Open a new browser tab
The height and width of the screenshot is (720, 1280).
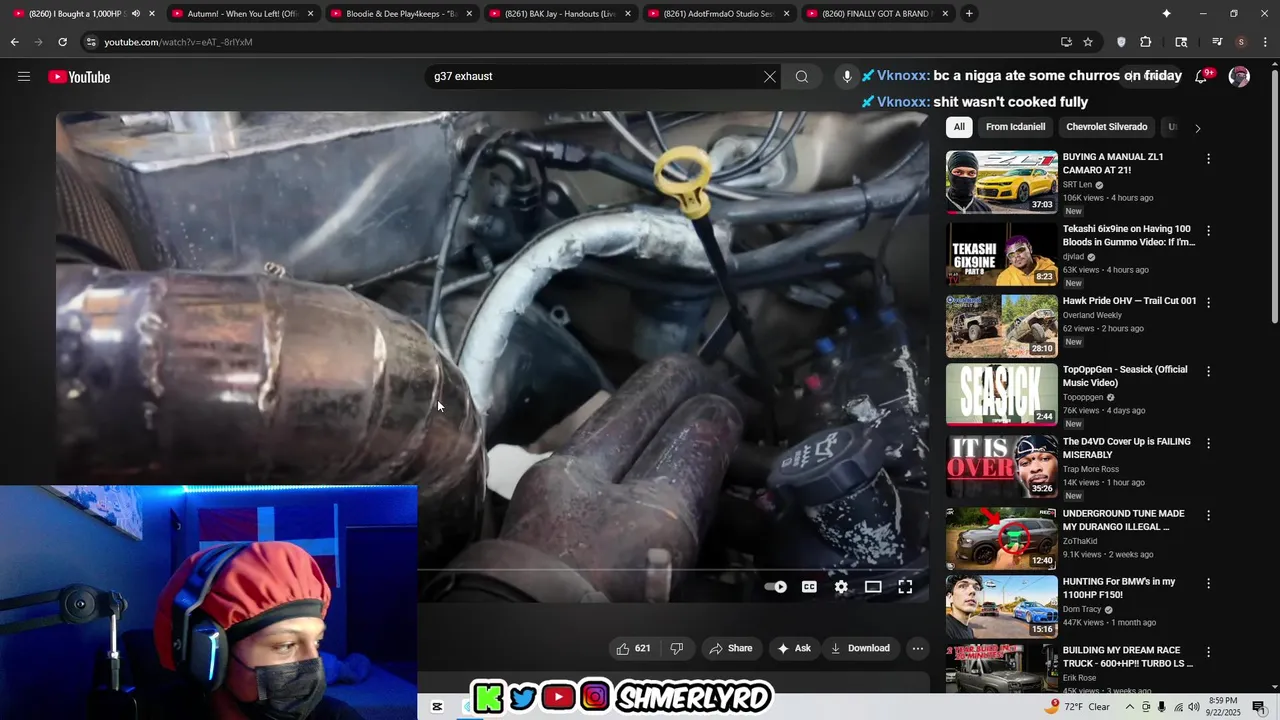[x=969, y=14]
